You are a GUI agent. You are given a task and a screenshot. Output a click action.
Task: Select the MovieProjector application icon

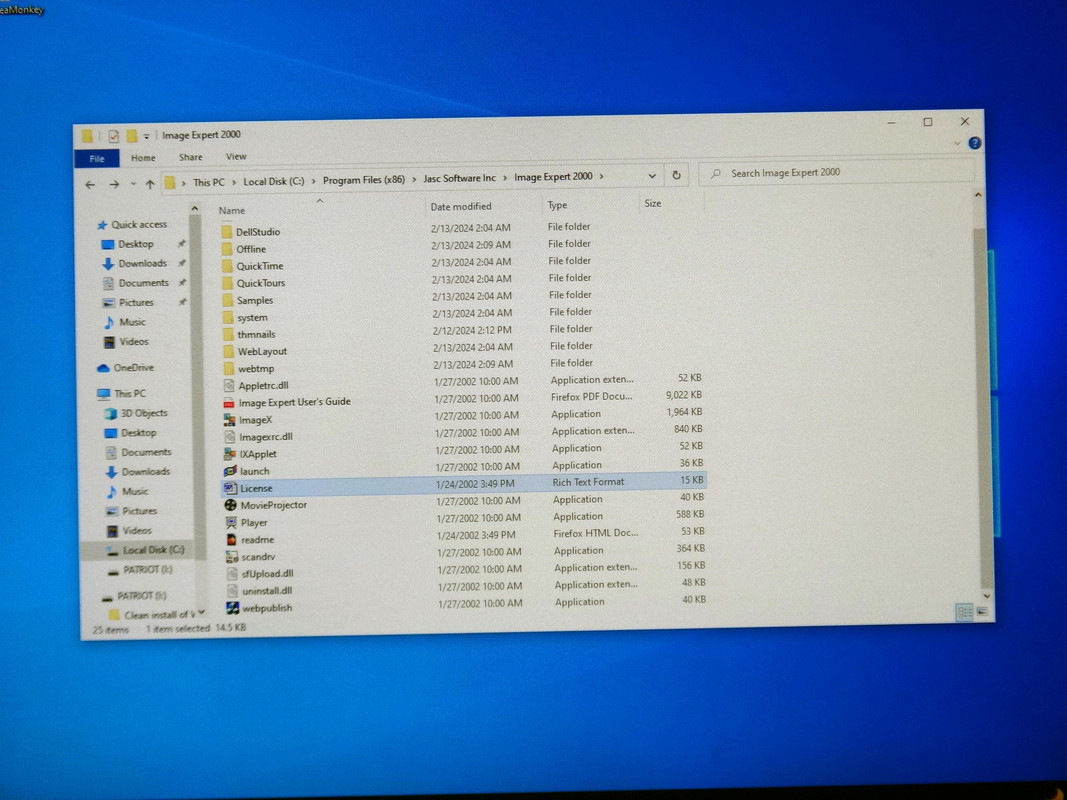pyautogui.click(x=231, y=505)
